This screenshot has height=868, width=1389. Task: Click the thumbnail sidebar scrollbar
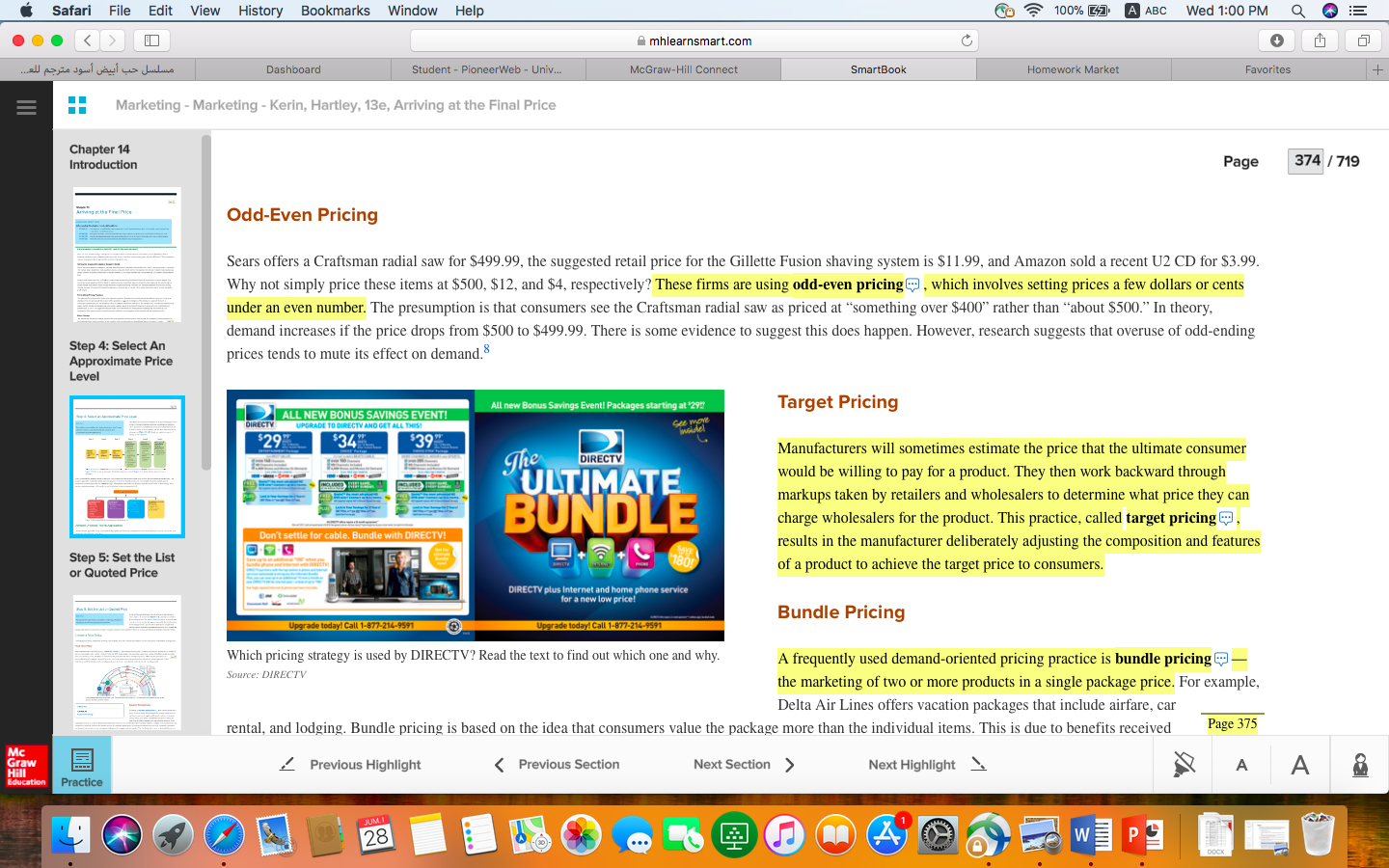tap(205, 302)
